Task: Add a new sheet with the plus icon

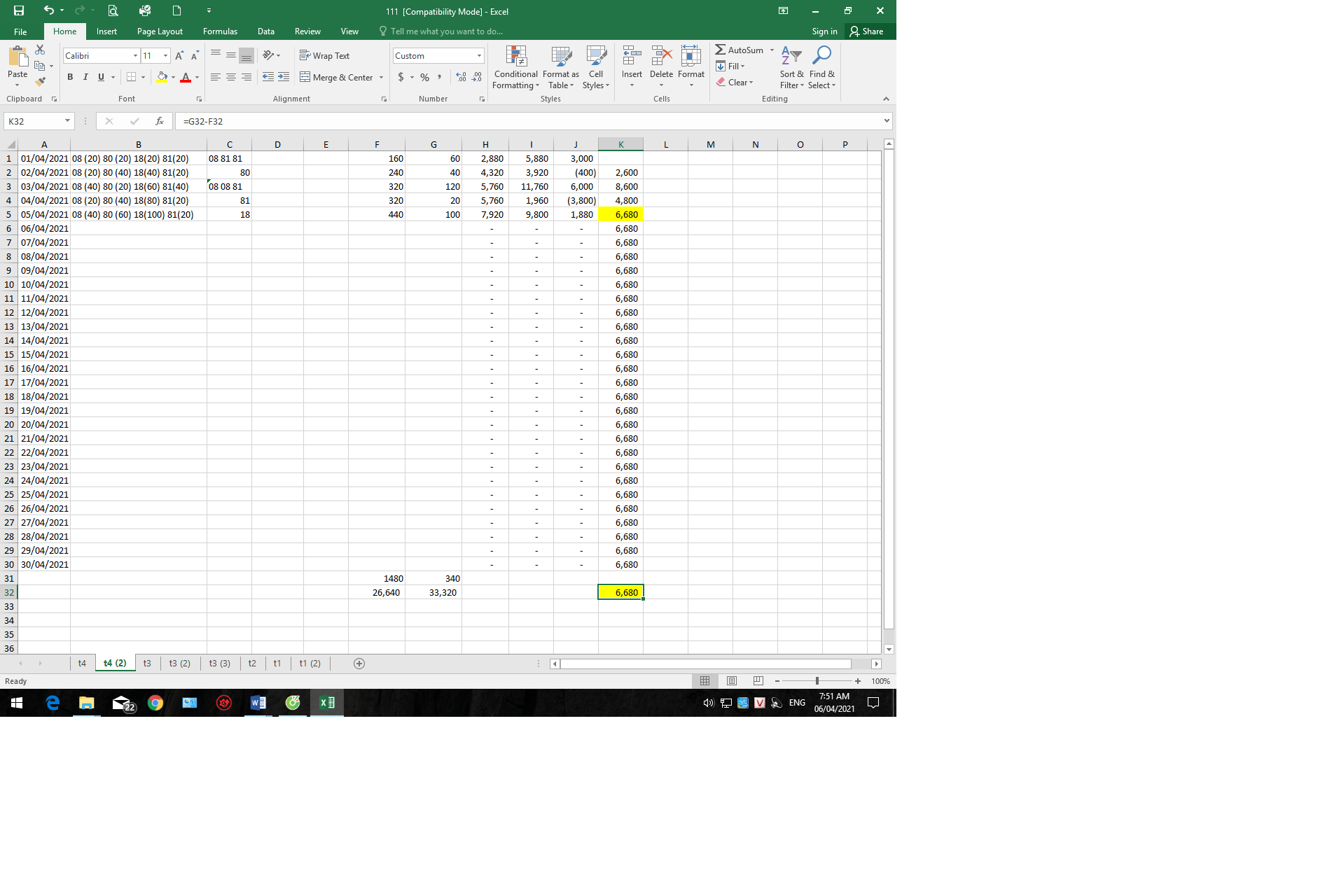Action: coord(359,664)
